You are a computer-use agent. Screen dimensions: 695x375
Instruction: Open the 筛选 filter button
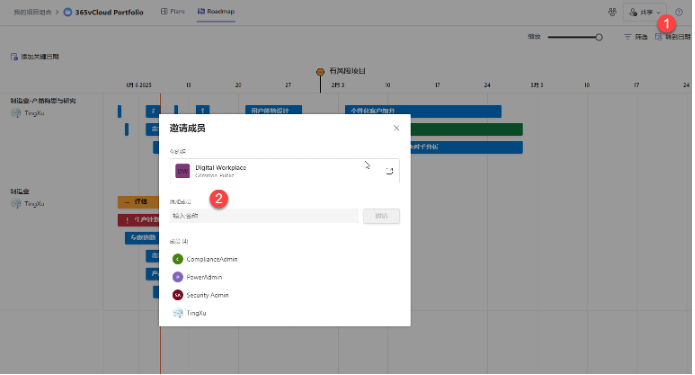coord(637,37)
